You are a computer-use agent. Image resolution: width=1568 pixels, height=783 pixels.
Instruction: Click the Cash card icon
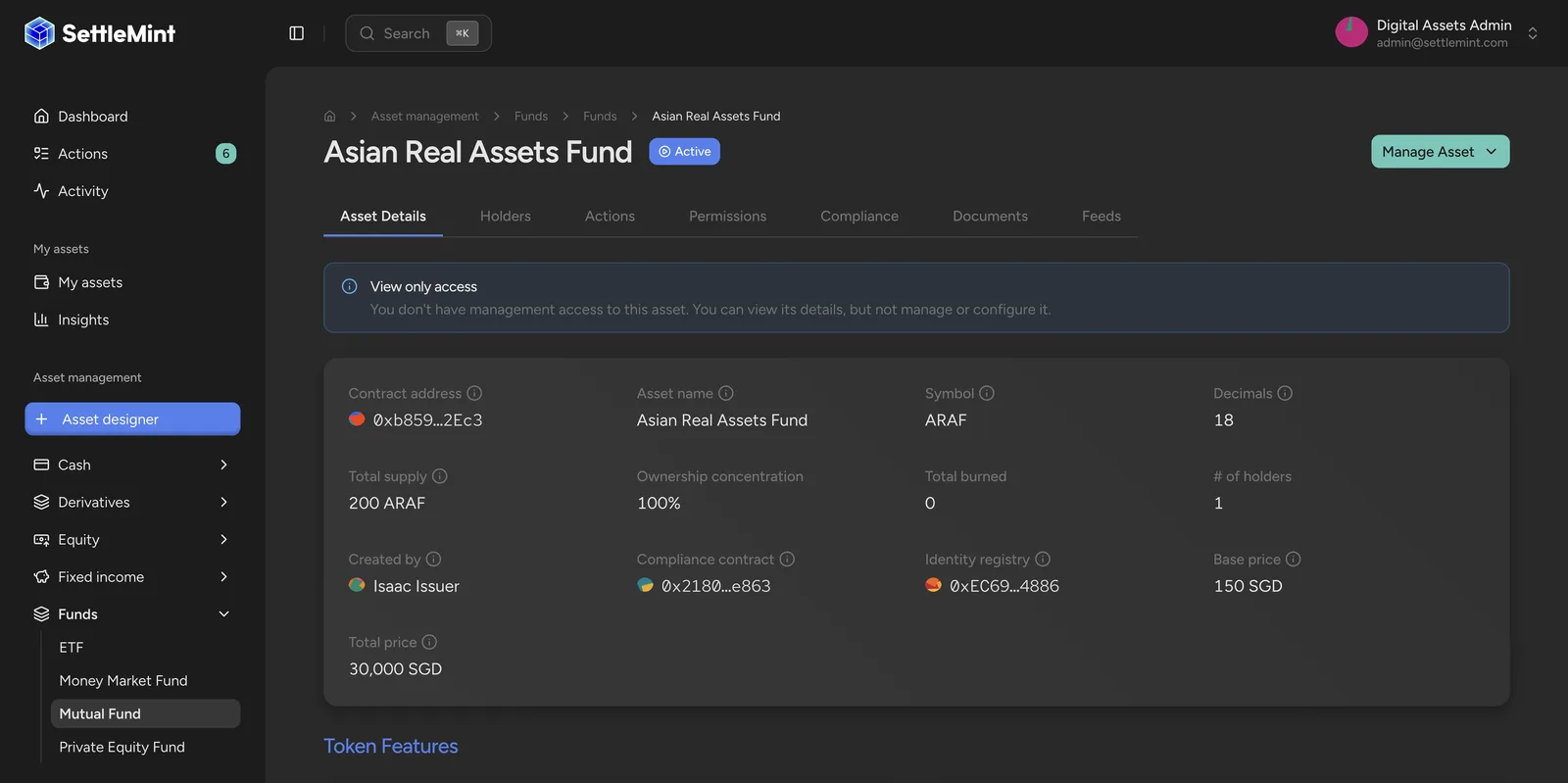pos(41,465)
